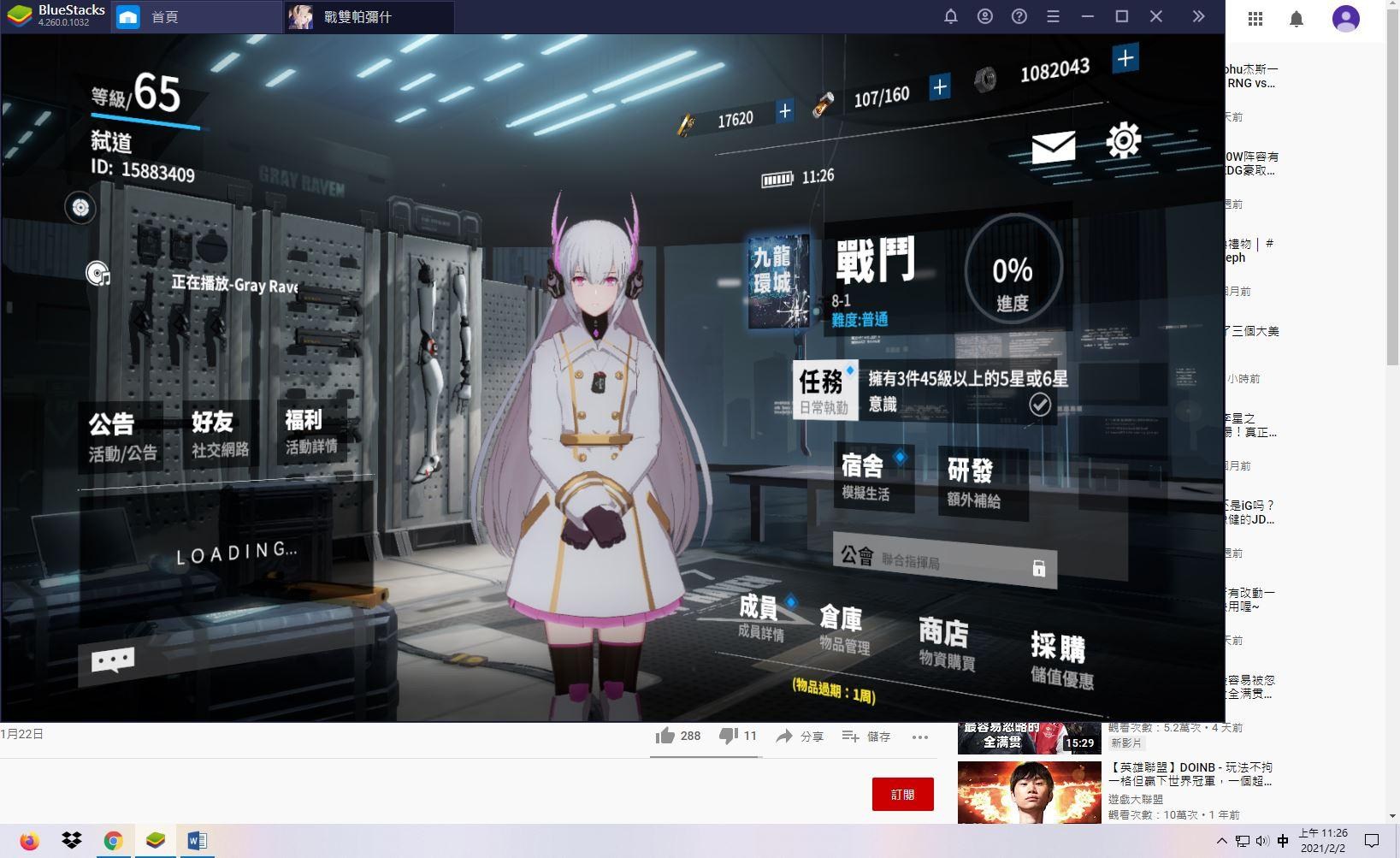Open the 公告 announcements
This screenshot has height=858, width=1400.
(x=121, y=436)
